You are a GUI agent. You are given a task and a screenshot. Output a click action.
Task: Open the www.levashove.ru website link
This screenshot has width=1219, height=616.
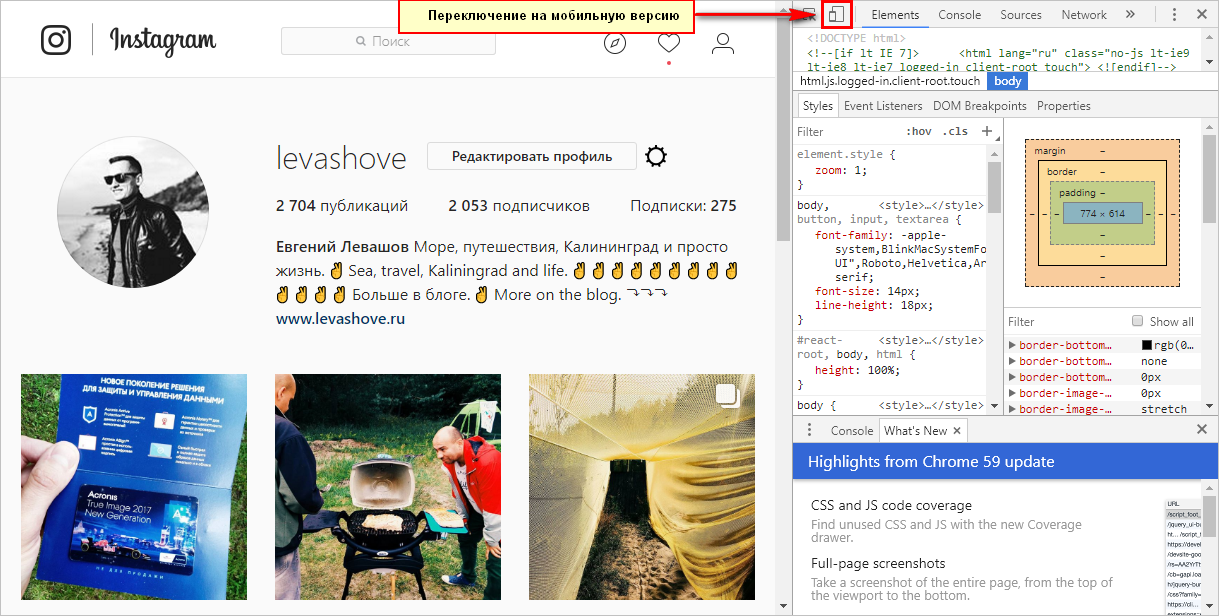point(340,319)
